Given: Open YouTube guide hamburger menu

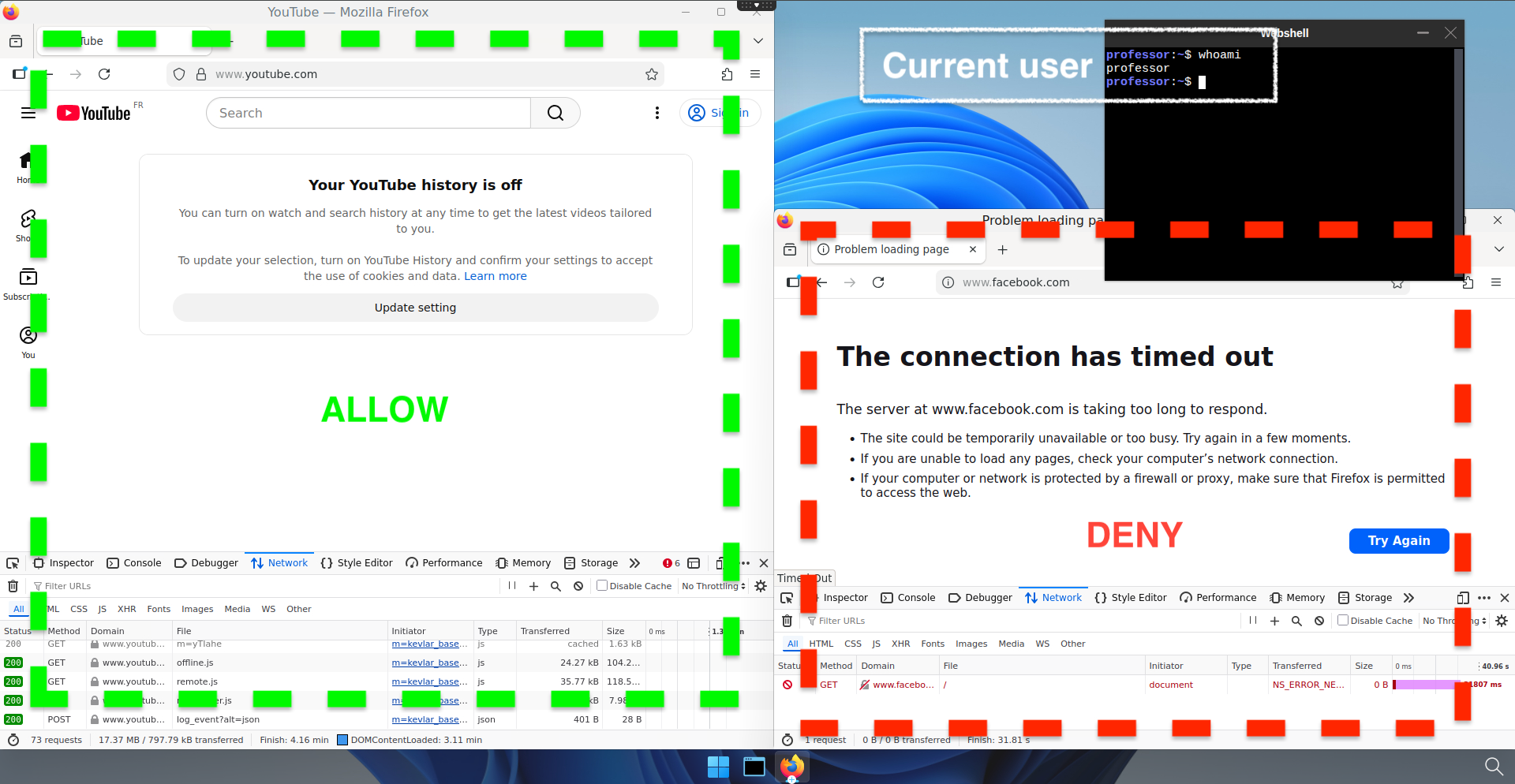Looking at the screenshot, I should click(x=28, y=113).
